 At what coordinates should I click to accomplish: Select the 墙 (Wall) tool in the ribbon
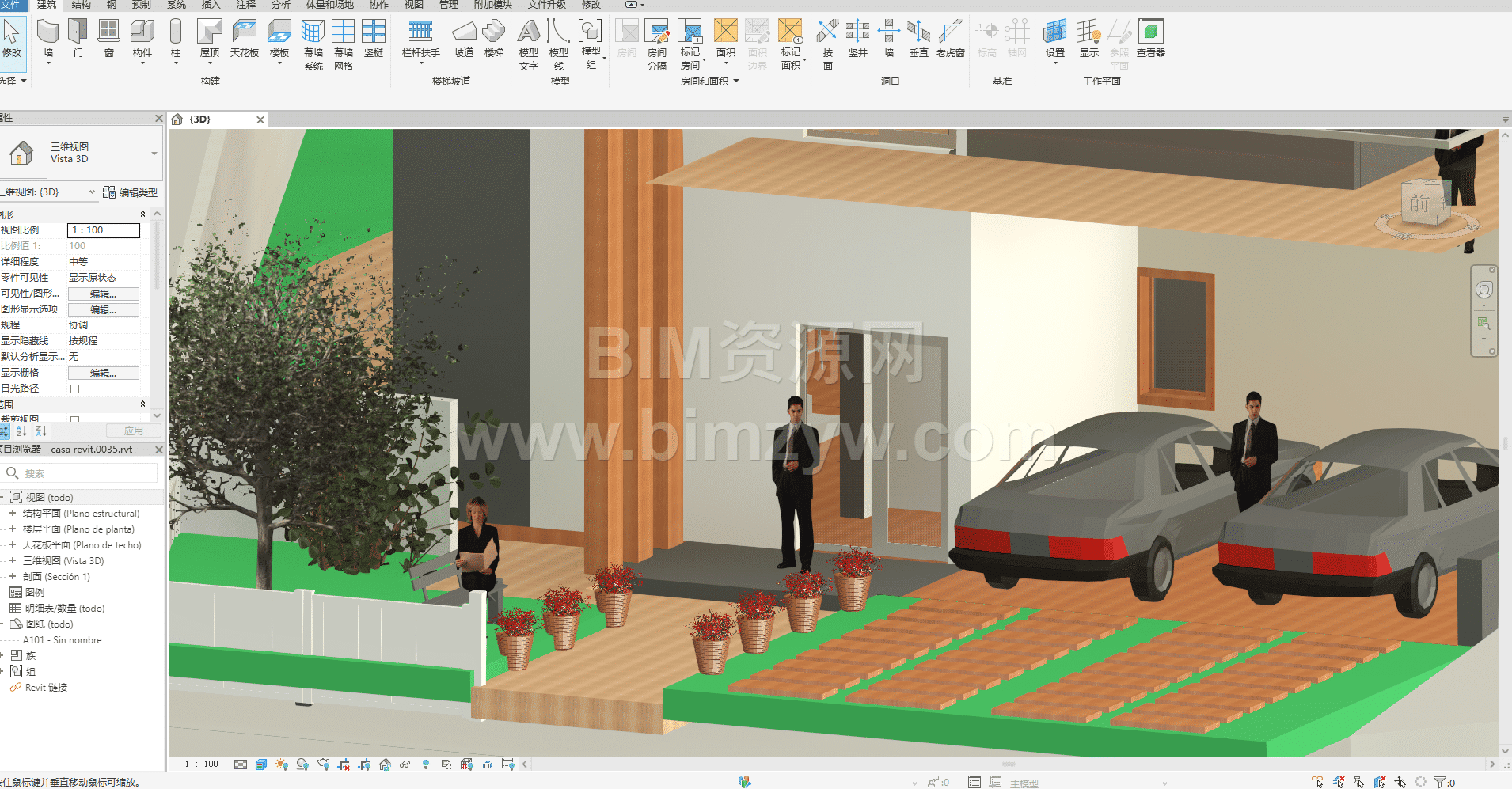click(47, 38)
